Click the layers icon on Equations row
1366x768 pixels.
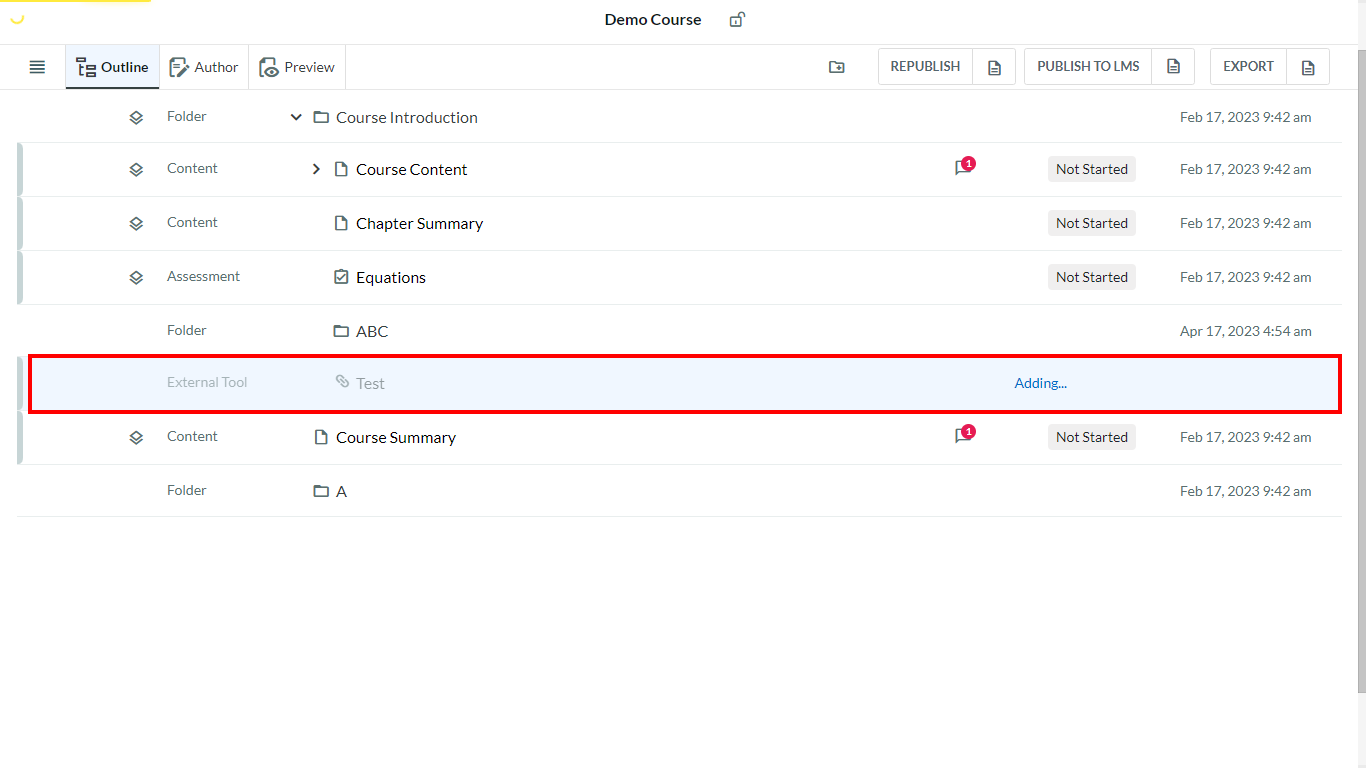click(136, 277)
